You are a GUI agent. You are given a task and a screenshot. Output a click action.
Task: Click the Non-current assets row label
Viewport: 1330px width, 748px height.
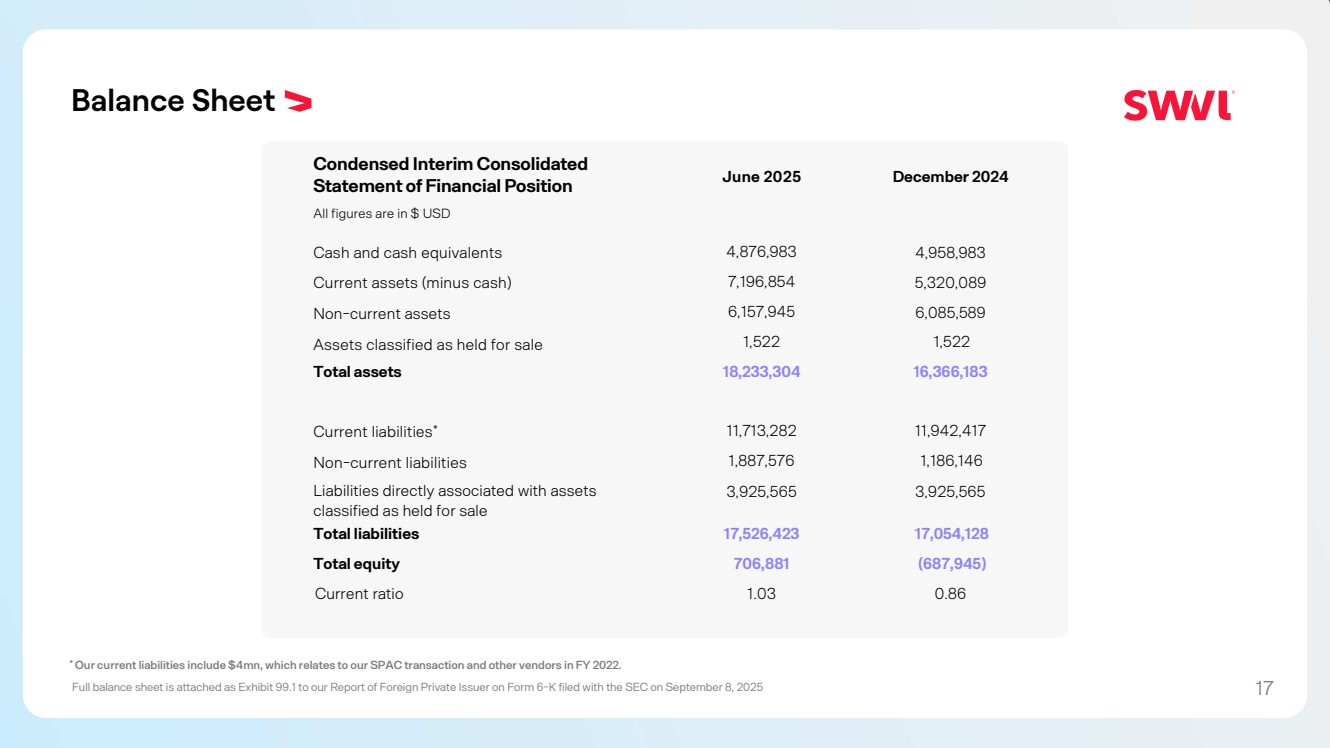pyautogui.click(x=381, y=314)
